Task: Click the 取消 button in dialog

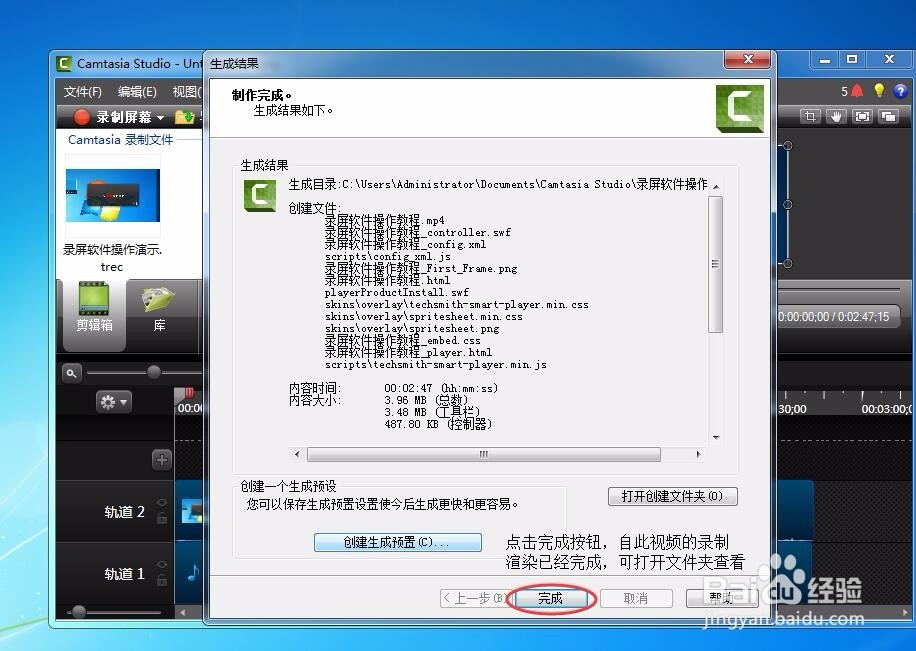Action: point(636,598)
